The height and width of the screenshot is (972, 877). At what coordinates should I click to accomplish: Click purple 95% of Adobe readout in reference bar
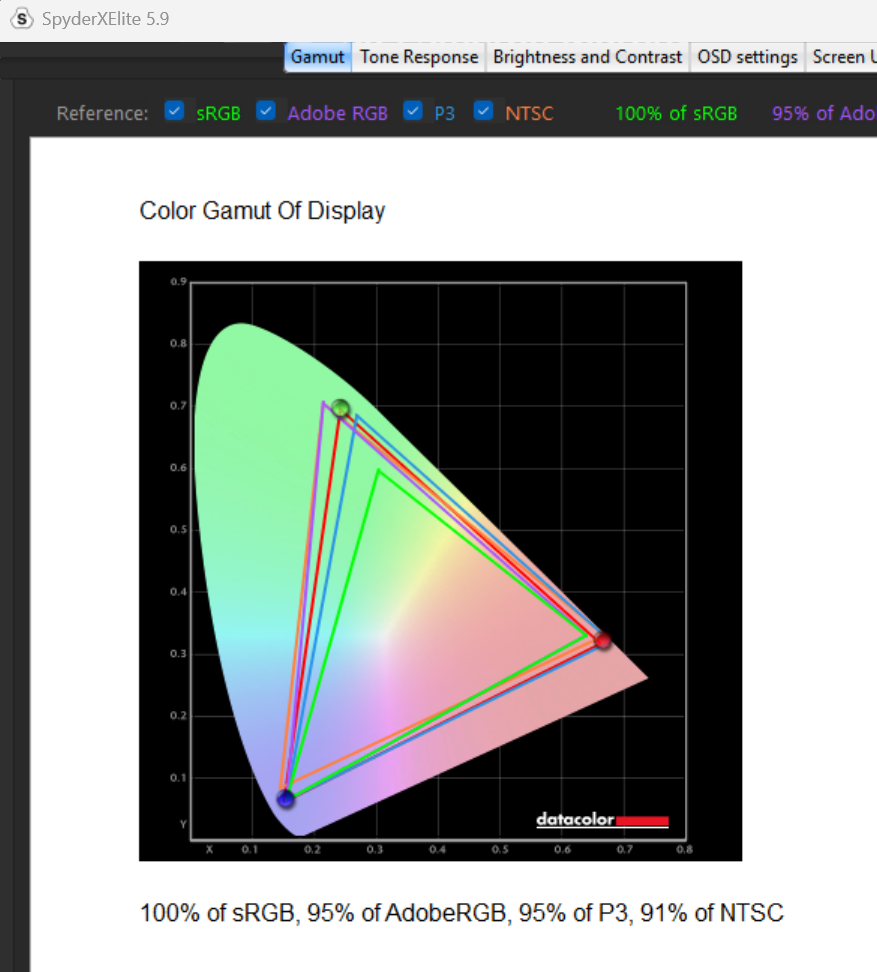(x=822, y=113)
